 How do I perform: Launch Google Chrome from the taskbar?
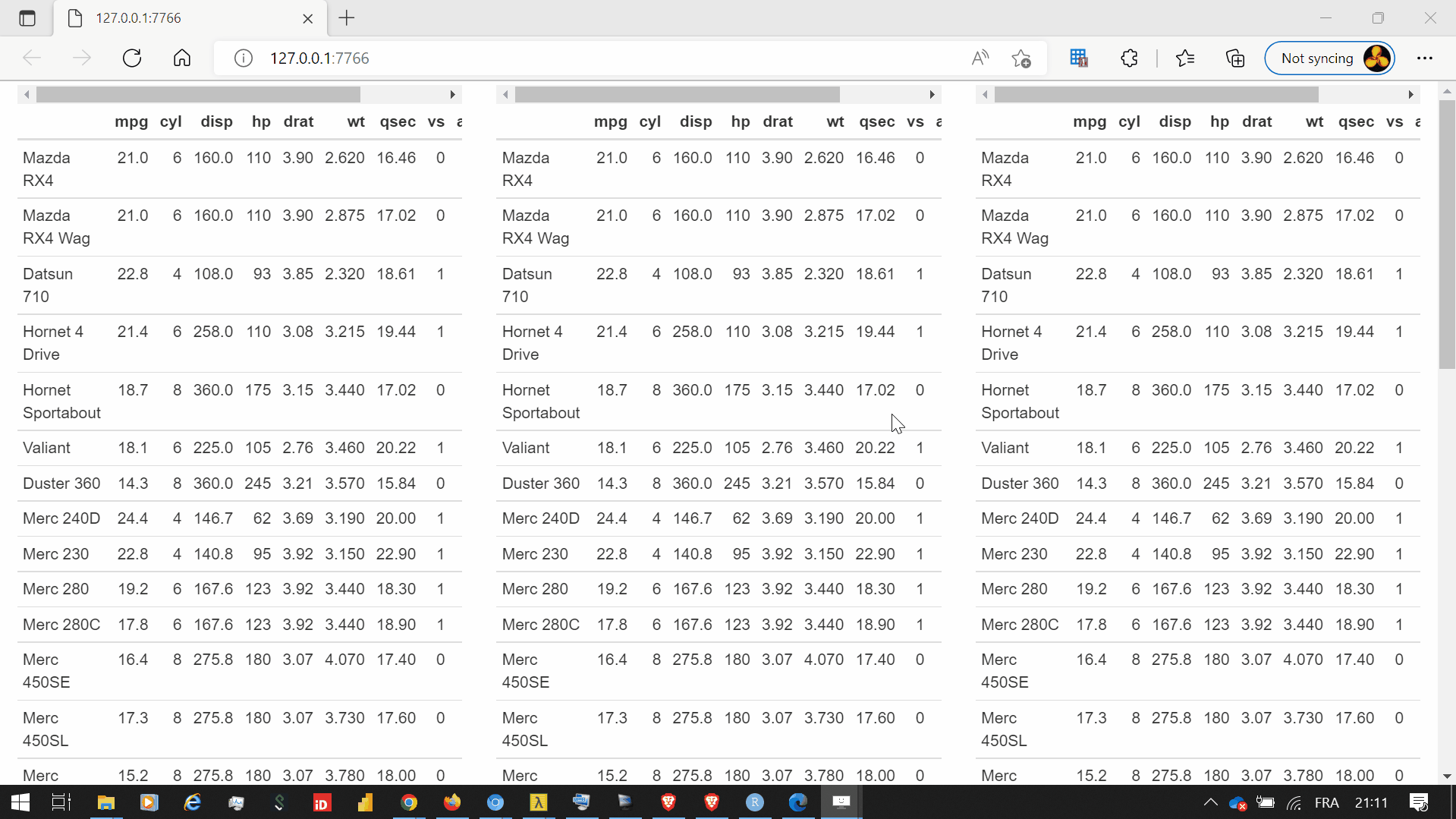coord(409,802)
